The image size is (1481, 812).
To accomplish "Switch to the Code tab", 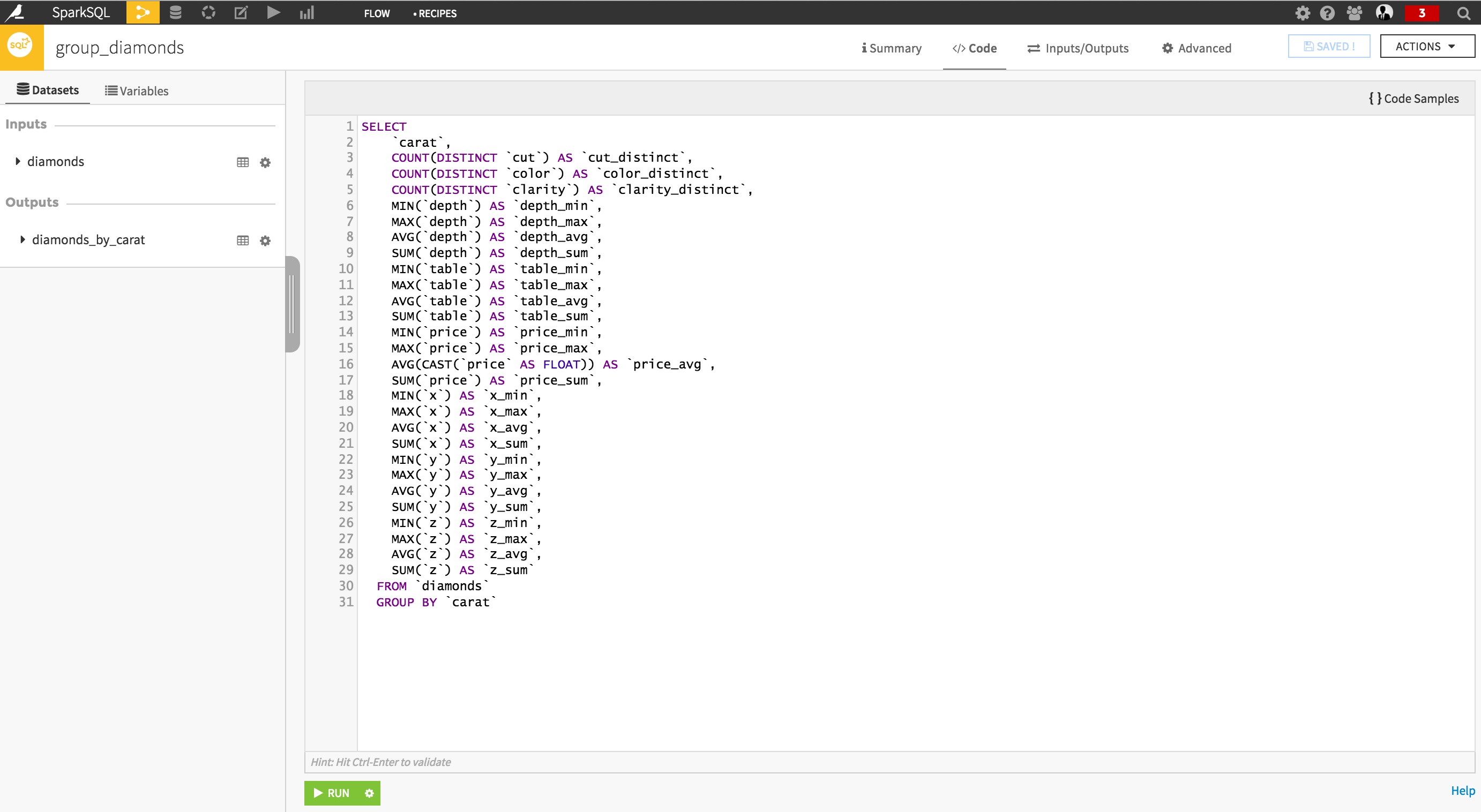I will (x=975, y=48).
